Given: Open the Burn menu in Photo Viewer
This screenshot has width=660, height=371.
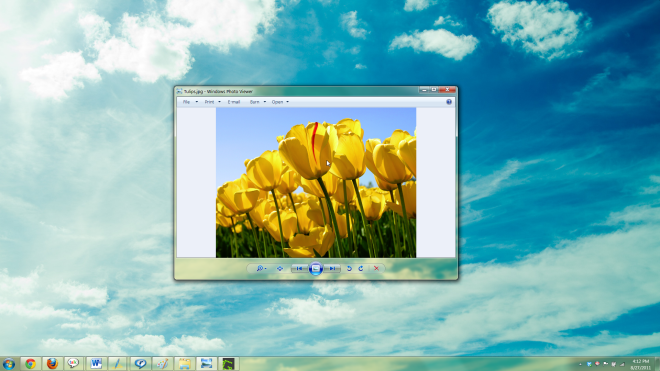Looking at the screenshot, I should point(258,102).
